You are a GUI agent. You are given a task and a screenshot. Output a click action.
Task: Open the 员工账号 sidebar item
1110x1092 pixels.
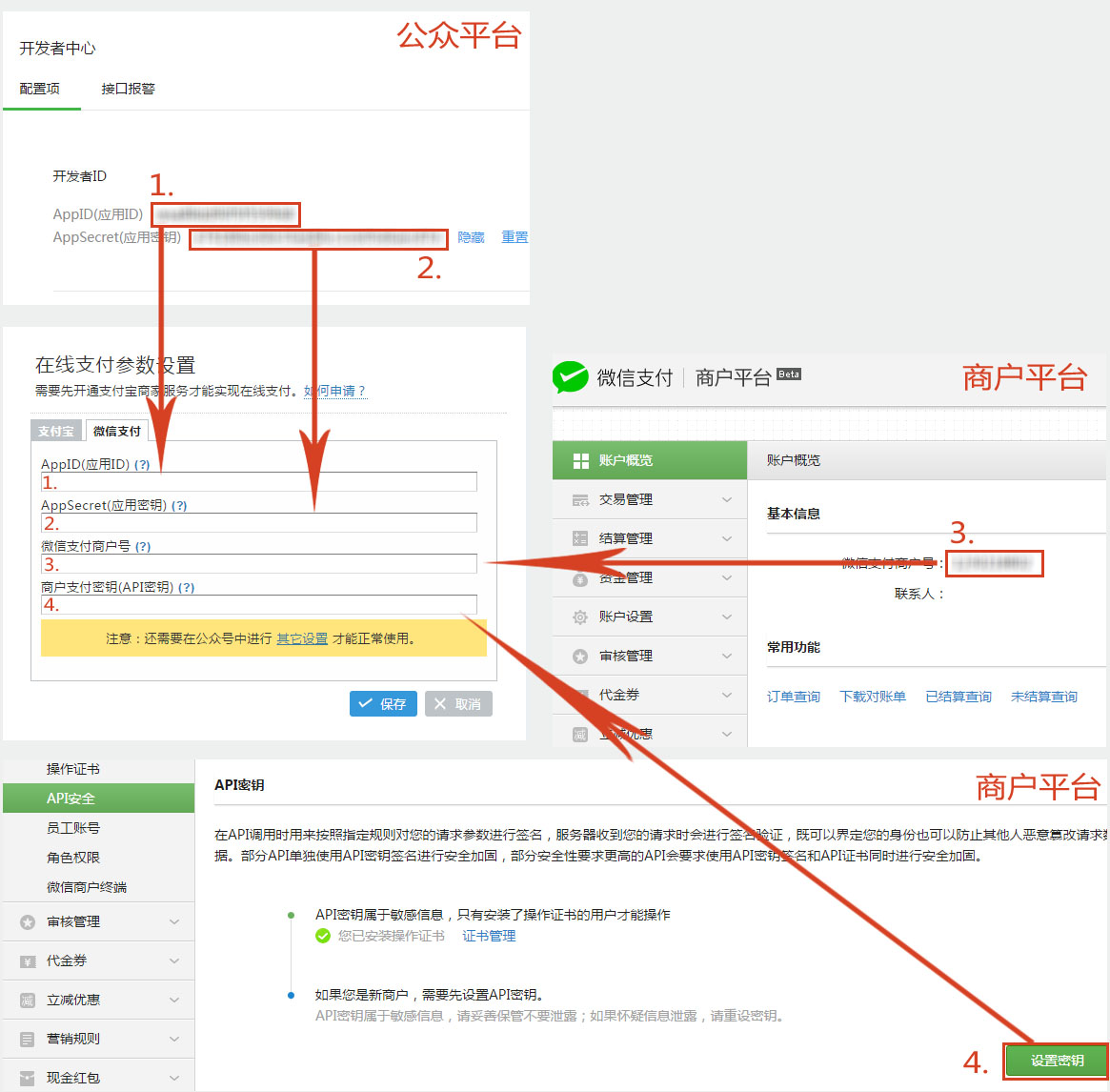(73, 829)
